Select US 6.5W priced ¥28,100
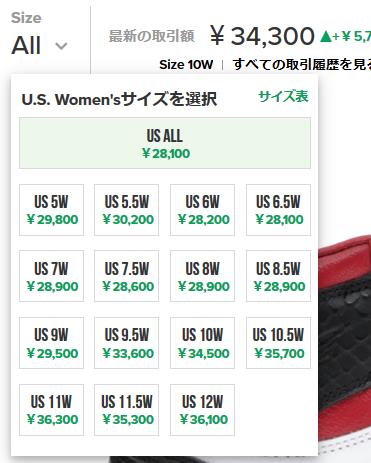 tap(278, 210)
